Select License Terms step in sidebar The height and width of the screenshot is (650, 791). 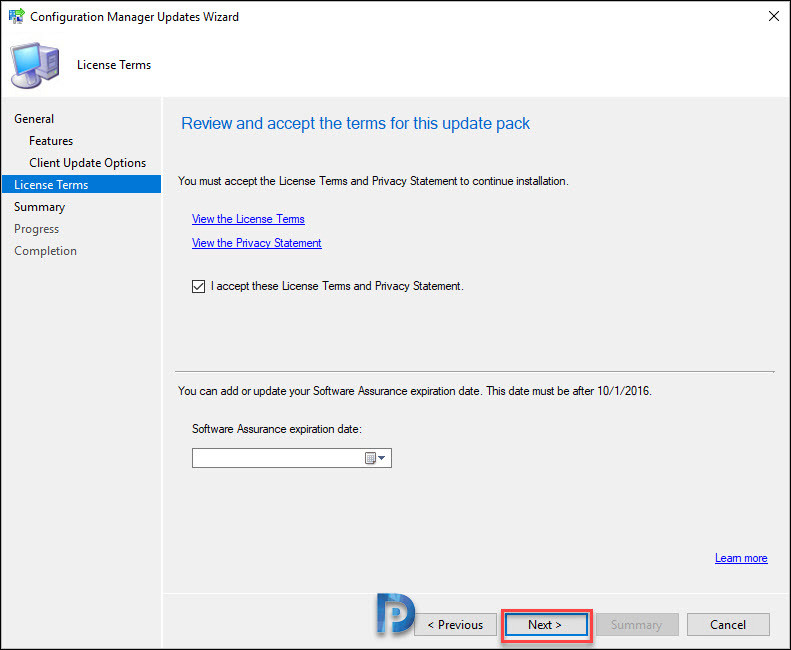pyautogui.click(x=81, y=185)
